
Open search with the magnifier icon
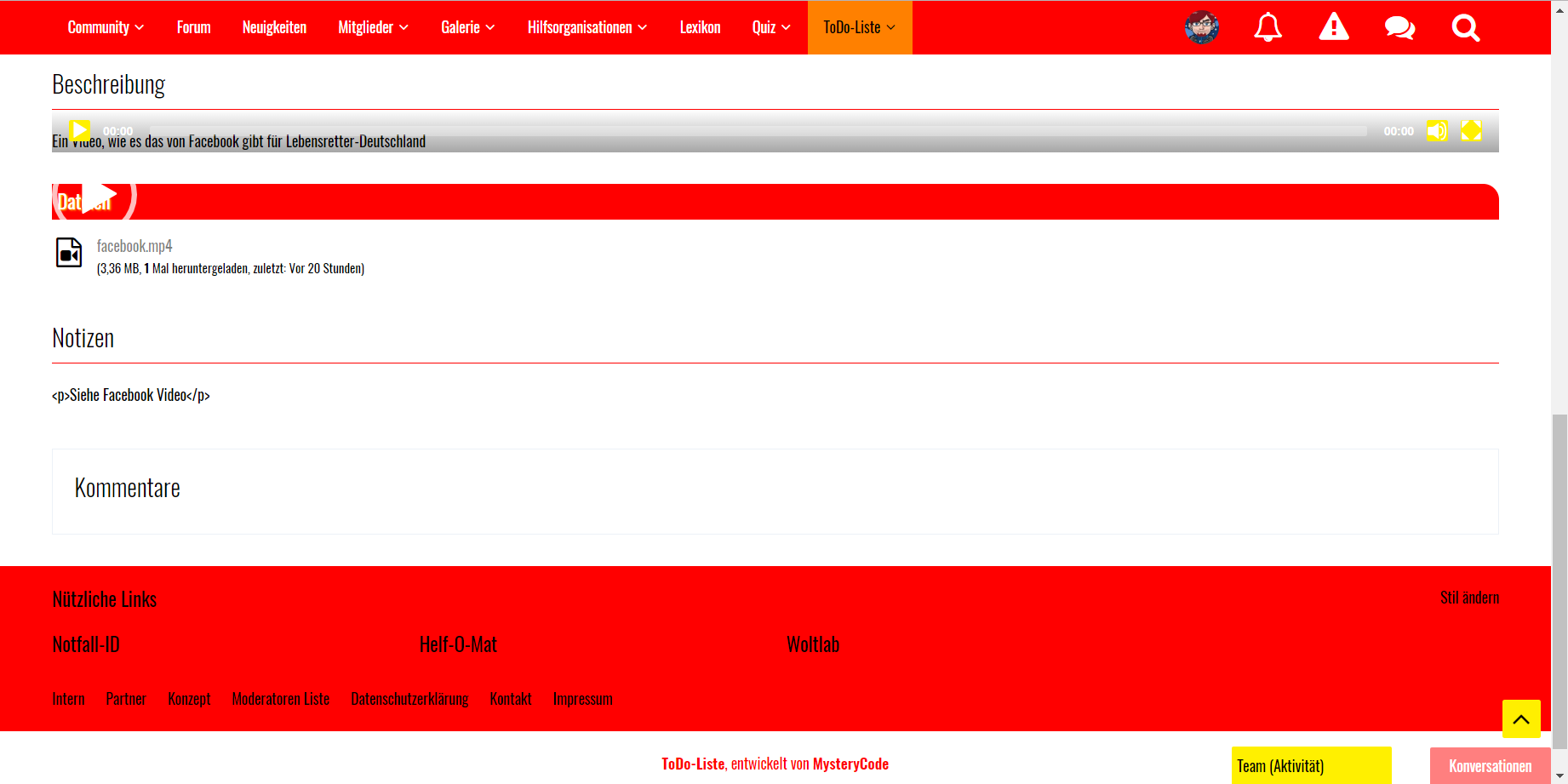(x=1465, y=27)
